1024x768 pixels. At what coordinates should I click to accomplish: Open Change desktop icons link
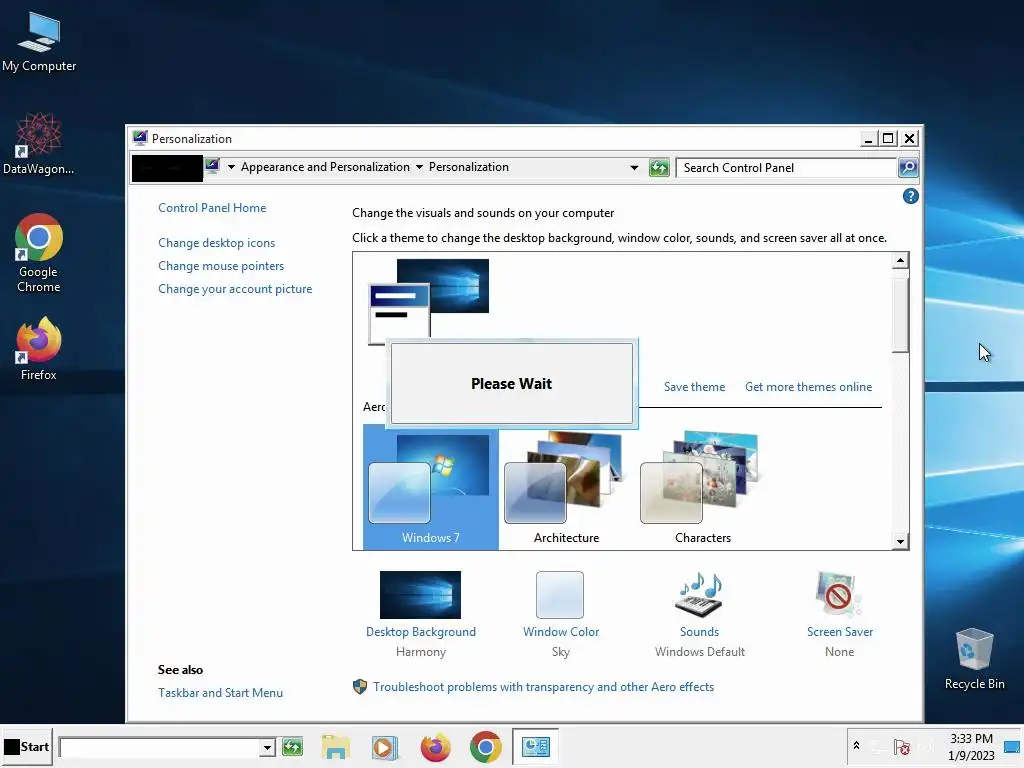point(216,243)
